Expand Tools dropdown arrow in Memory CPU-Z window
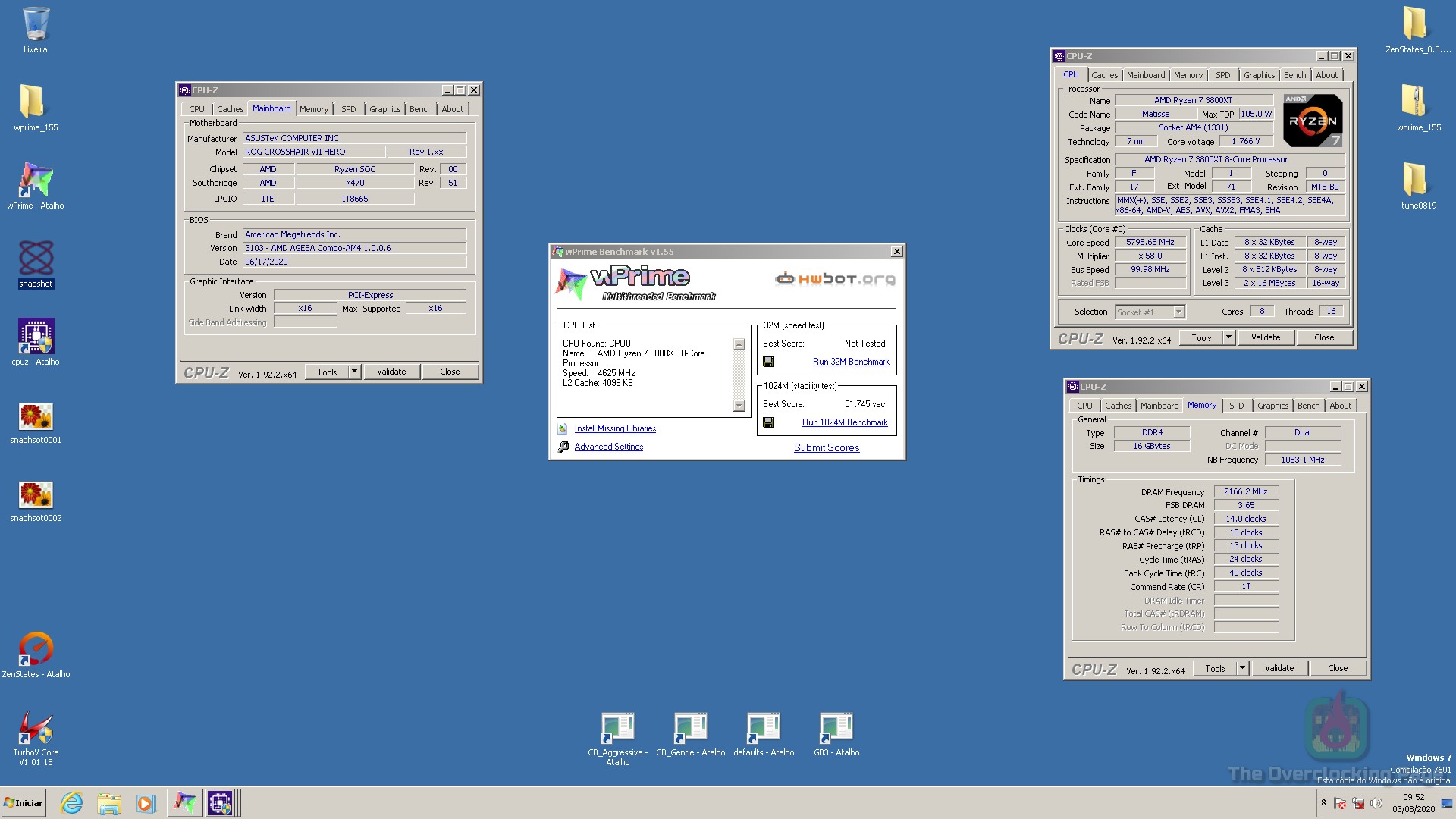This screenshot has width=1456, height=819. (1242, 668)
